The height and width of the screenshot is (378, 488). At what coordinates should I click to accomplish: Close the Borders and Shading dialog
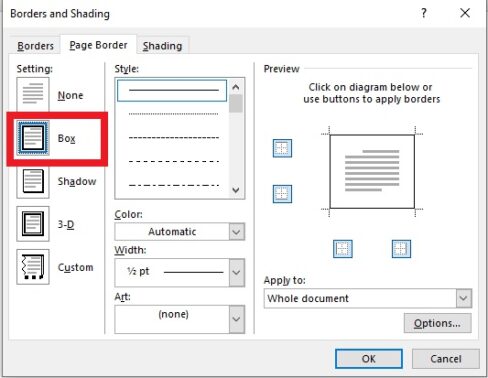465,13
